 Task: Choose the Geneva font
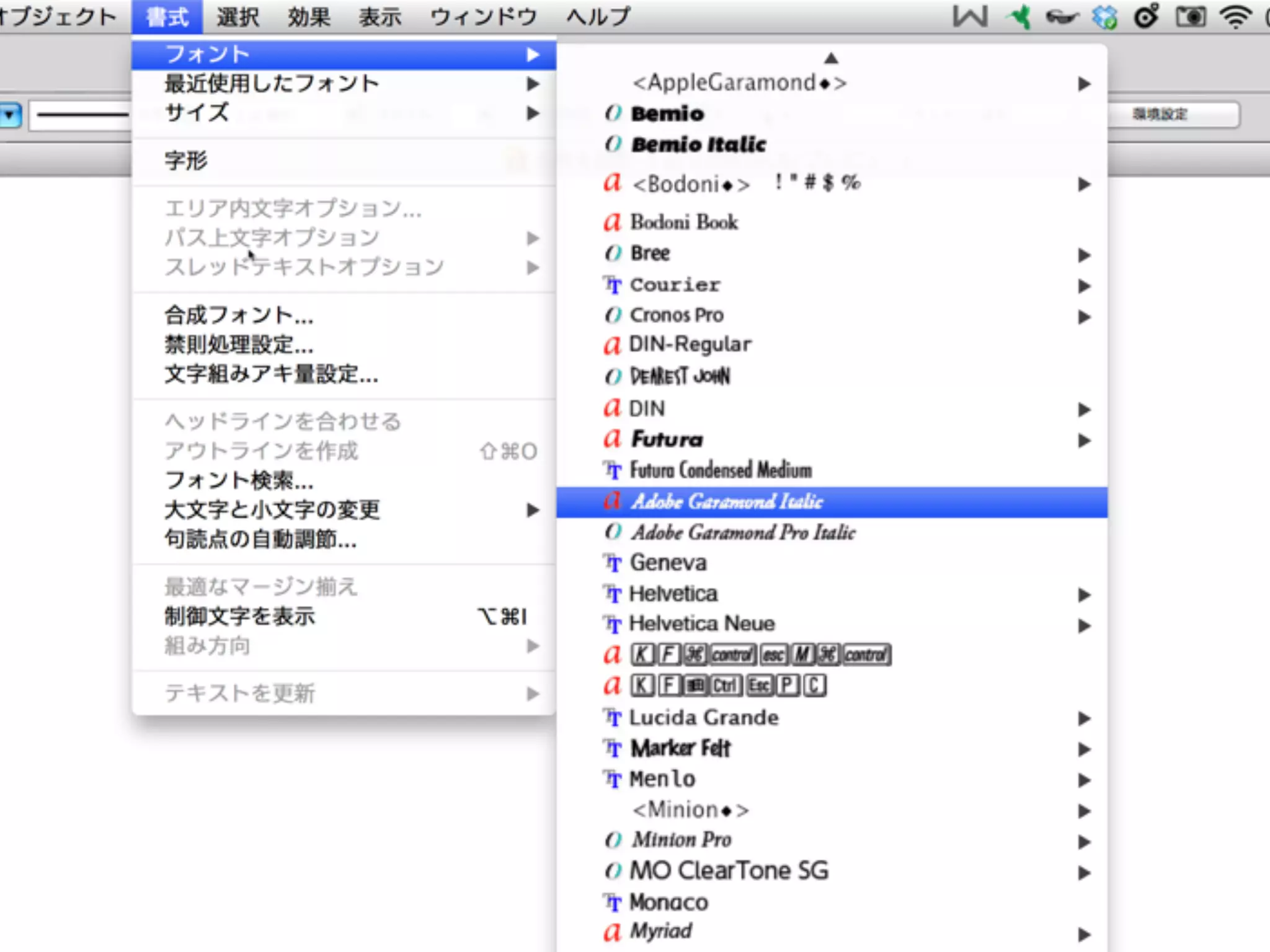click(668, 563)
